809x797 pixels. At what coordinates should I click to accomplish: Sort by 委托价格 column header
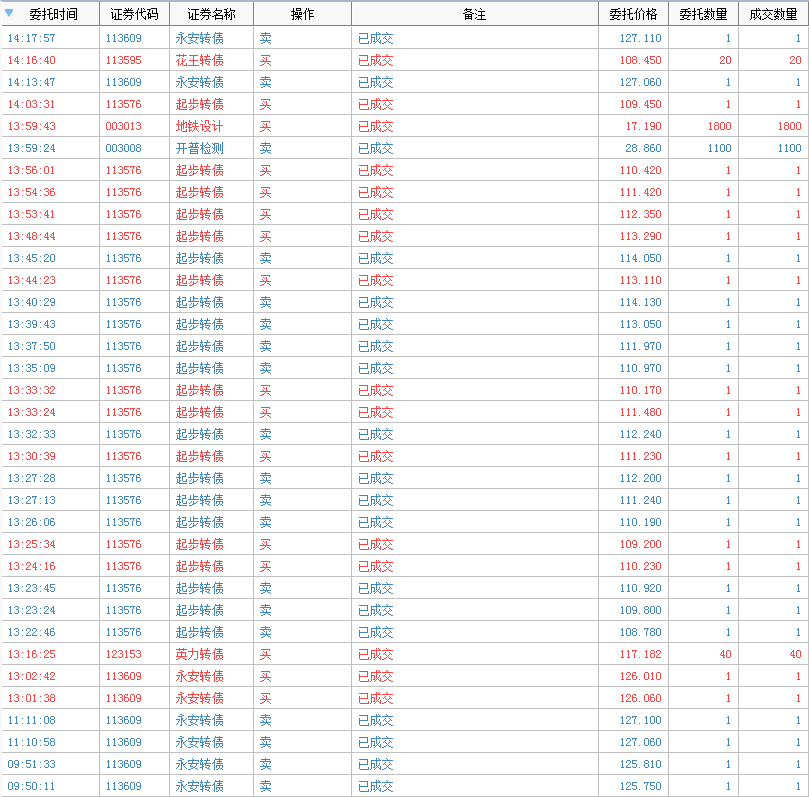[x=633, y=14]
